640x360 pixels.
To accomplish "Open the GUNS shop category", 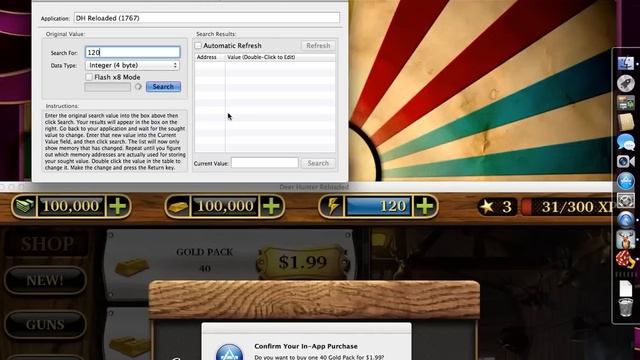I will coord(45,324).
